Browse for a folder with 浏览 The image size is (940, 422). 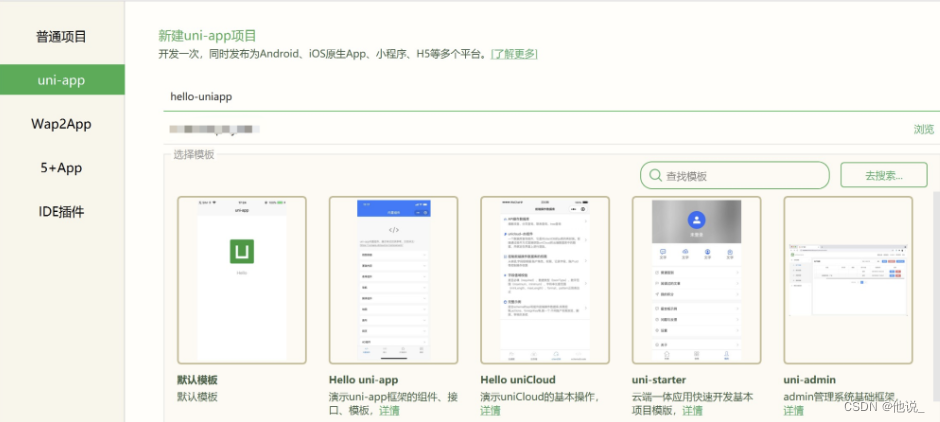point(923,129)
